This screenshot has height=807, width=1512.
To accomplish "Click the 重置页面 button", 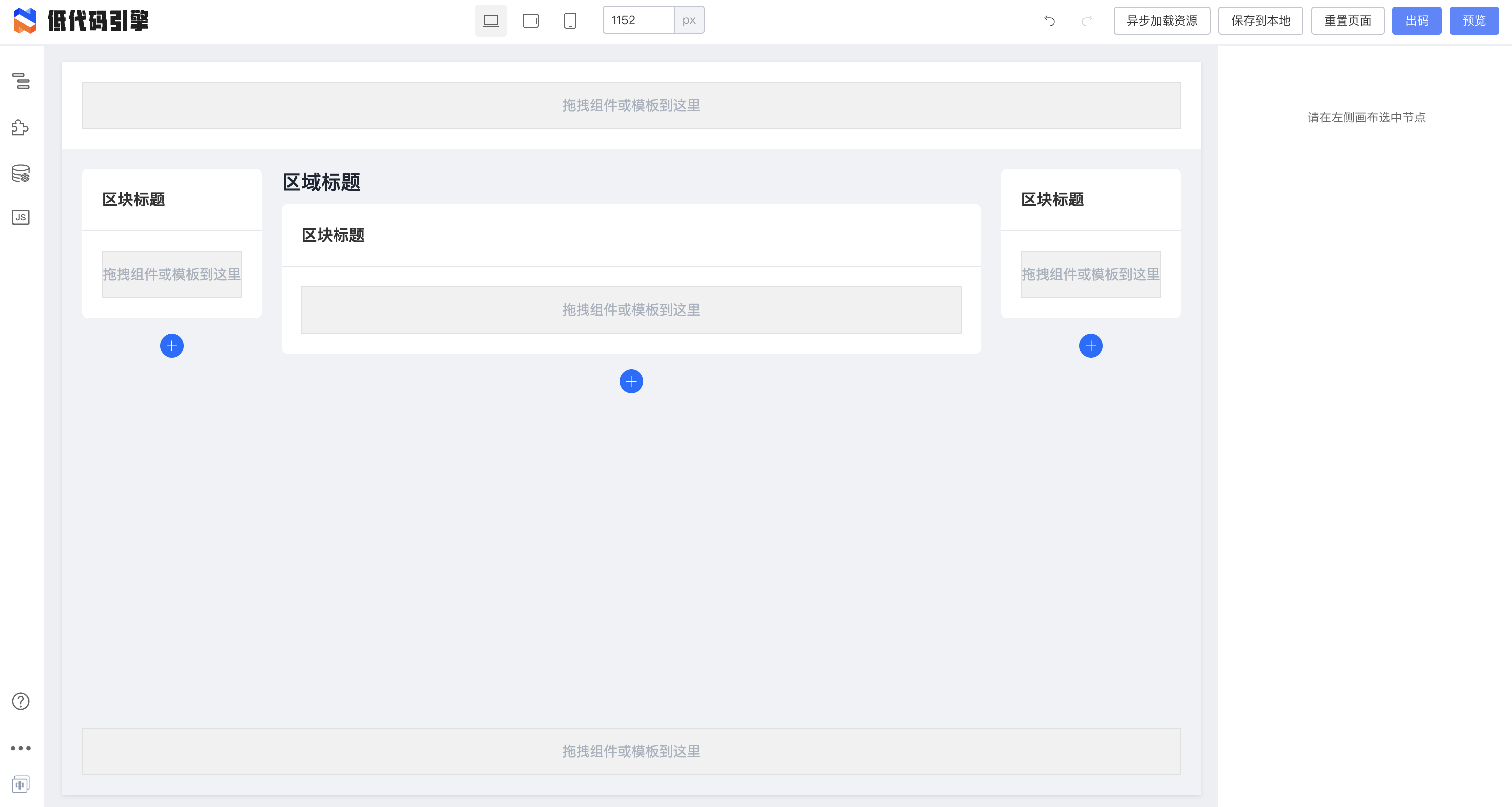I will coord(1347,21).
